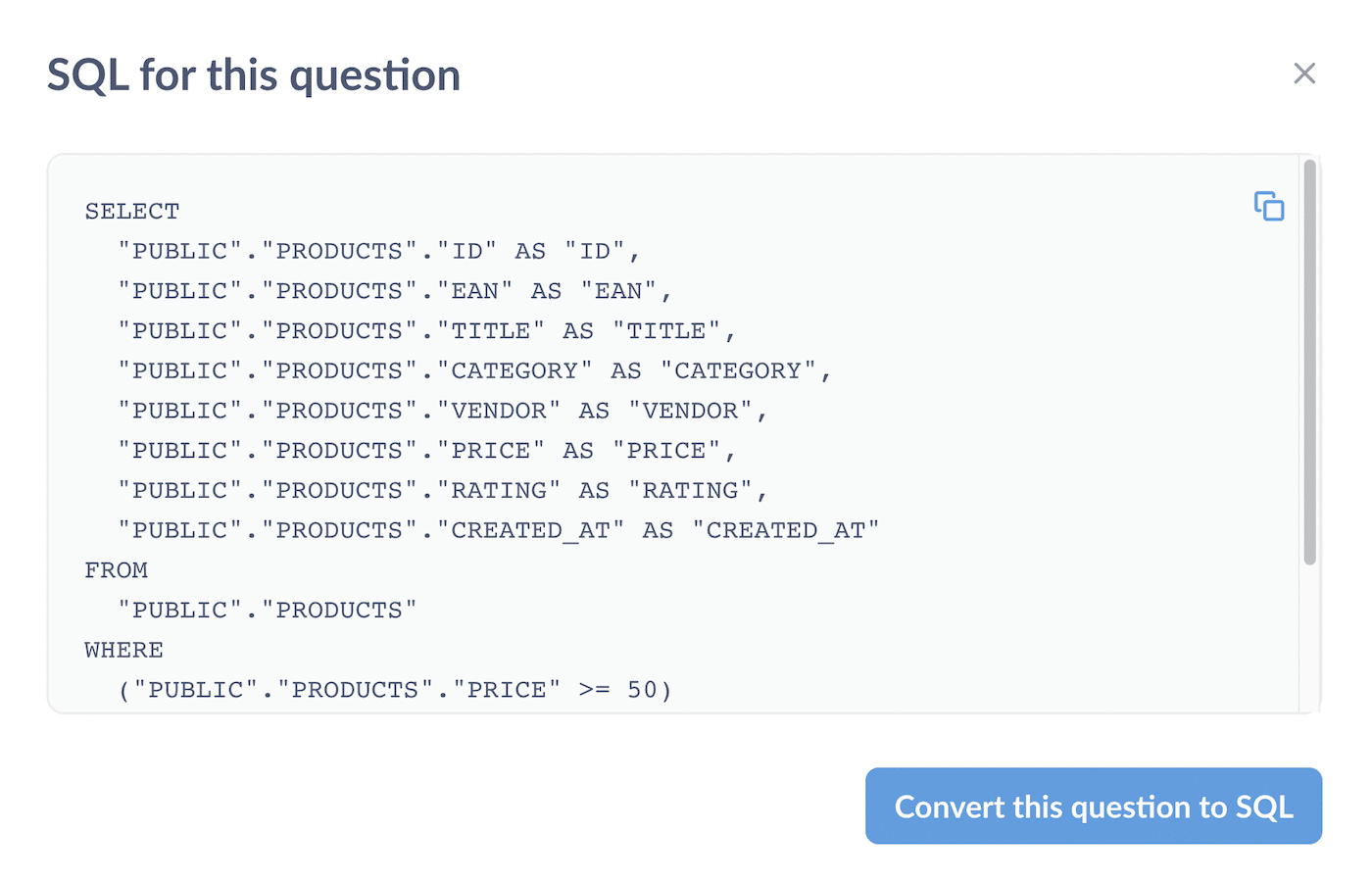Click the WHERE keyword in the query
Screen dimensions: 1372x882
click(123, 649)
